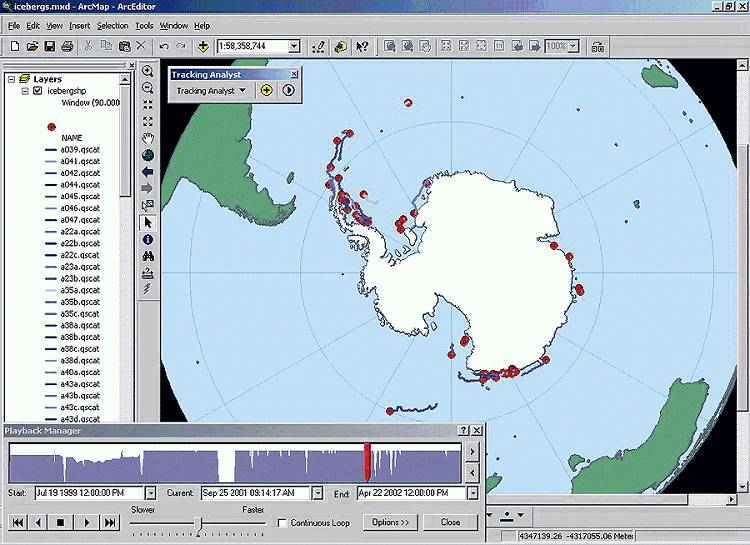The image size is (750, 545).
Task: Open the layout zoom percentage dropdown
Action: (x=574, y=46)
